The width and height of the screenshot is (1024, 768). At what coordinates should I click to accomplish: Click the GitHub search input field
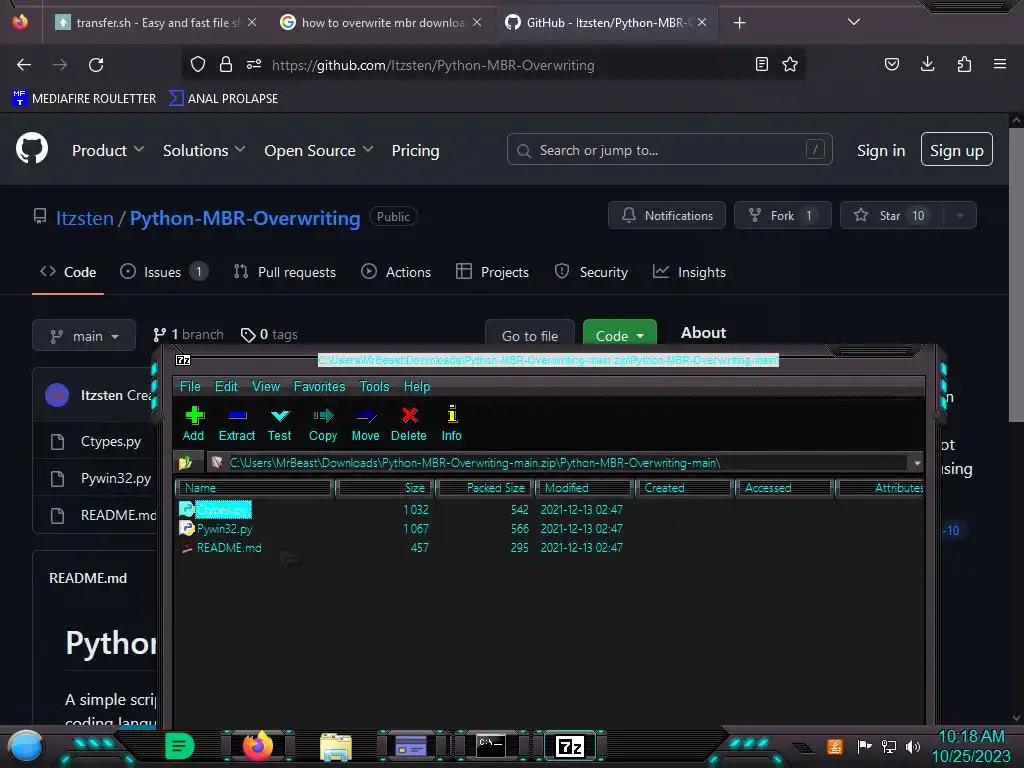point(669,150)
